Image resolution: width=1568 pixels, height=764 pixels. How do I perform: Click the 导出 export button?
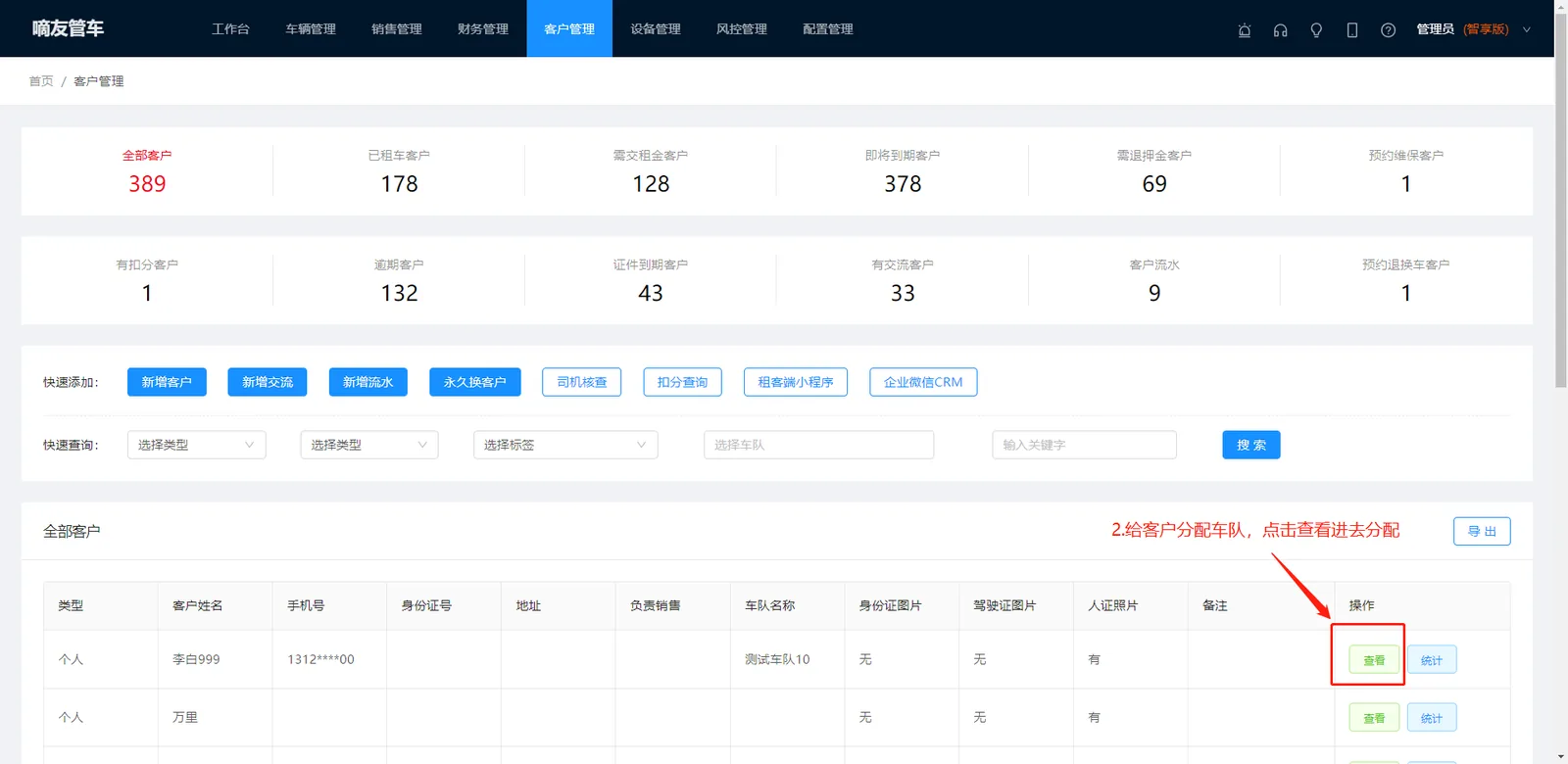[1482, 531]
